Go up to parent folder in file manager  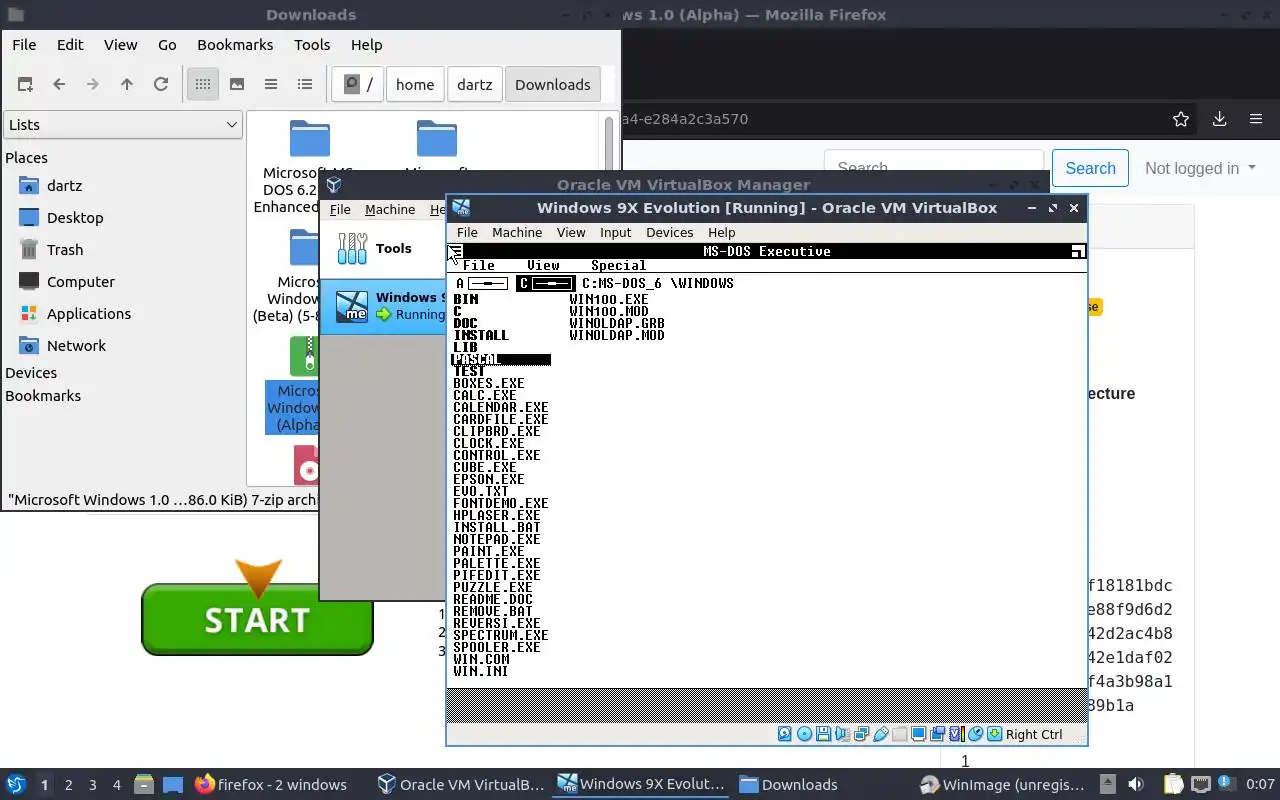click(x=127, y=84)
